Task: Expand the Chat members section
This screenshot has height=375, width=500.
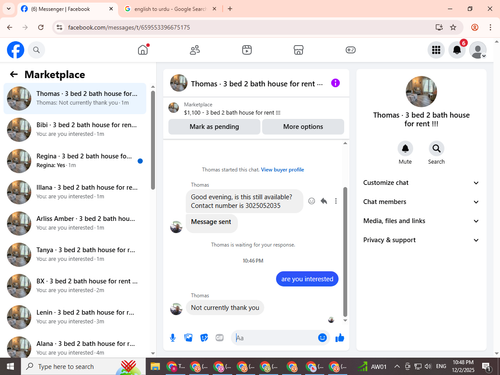Action: 421,202
